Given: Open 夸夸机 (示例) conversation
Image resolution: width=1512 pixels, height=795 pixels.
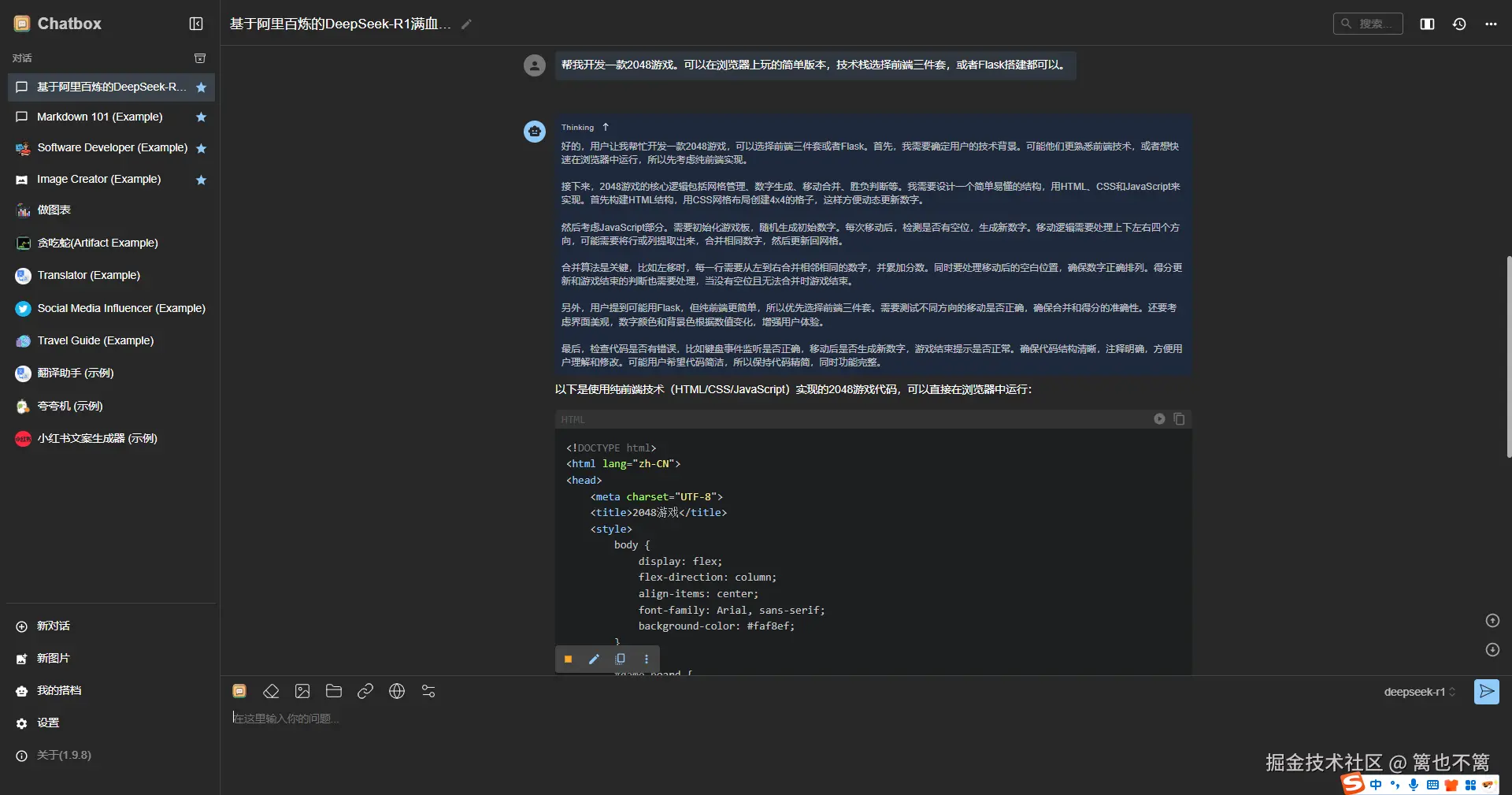Looking at the screenshot, I should point(111,406).
